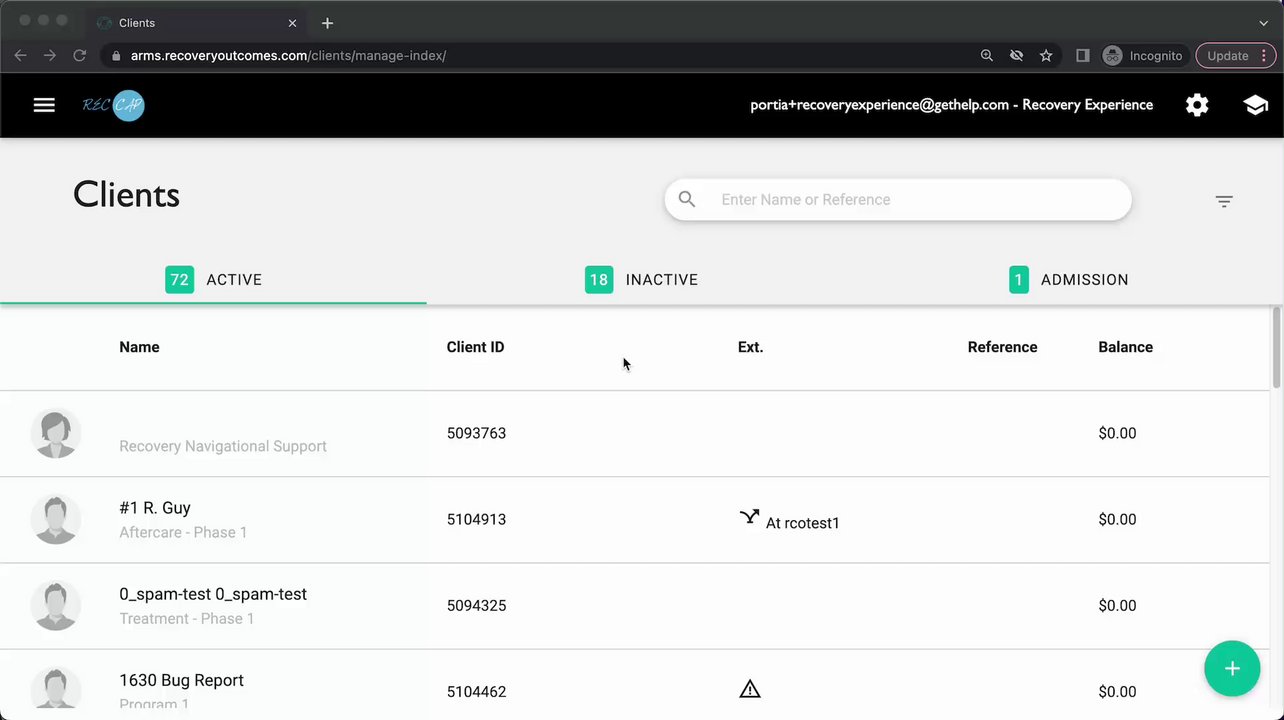Sort by the Name column header
The image size is (1284, 720).
139,347
